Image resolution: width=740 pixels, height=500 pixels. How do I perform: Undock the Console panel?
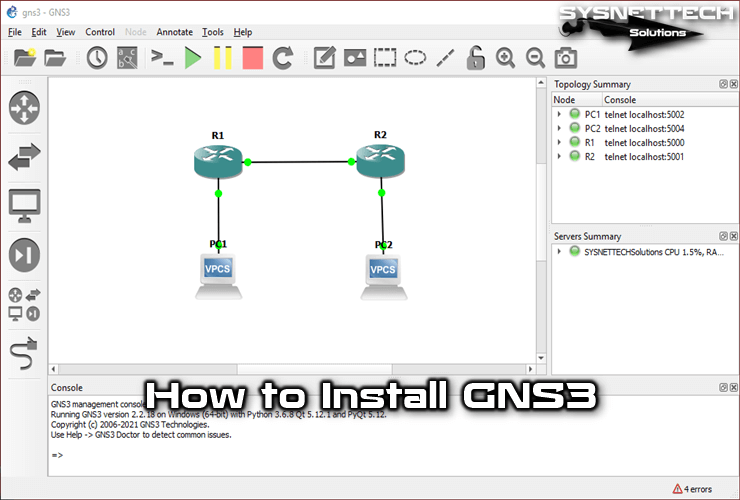(x=723, y=387)
